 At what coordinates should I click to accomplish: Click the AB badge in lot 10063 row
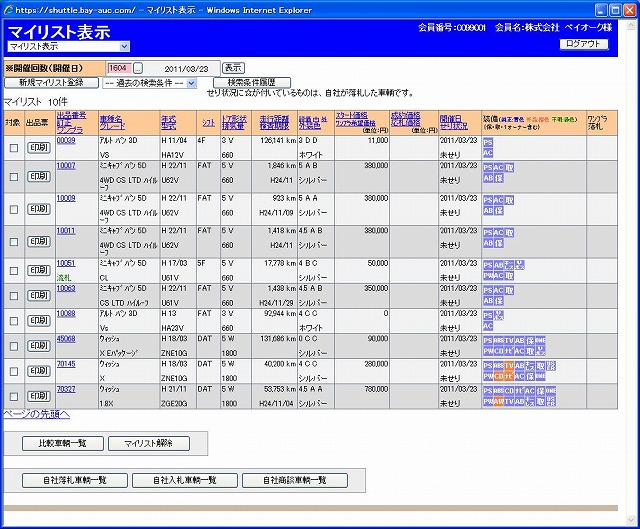point(488,301)
